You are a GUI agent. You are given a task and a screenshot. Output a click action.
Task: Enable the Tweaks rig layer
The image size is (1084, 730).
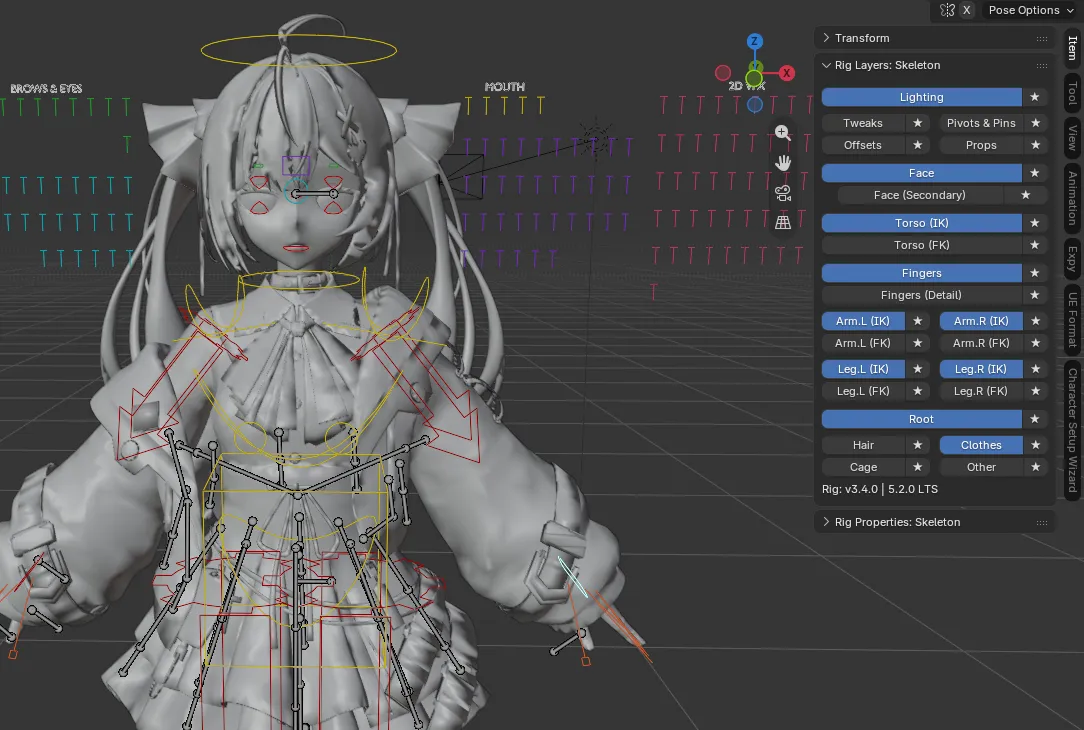[x=863, y=123]
